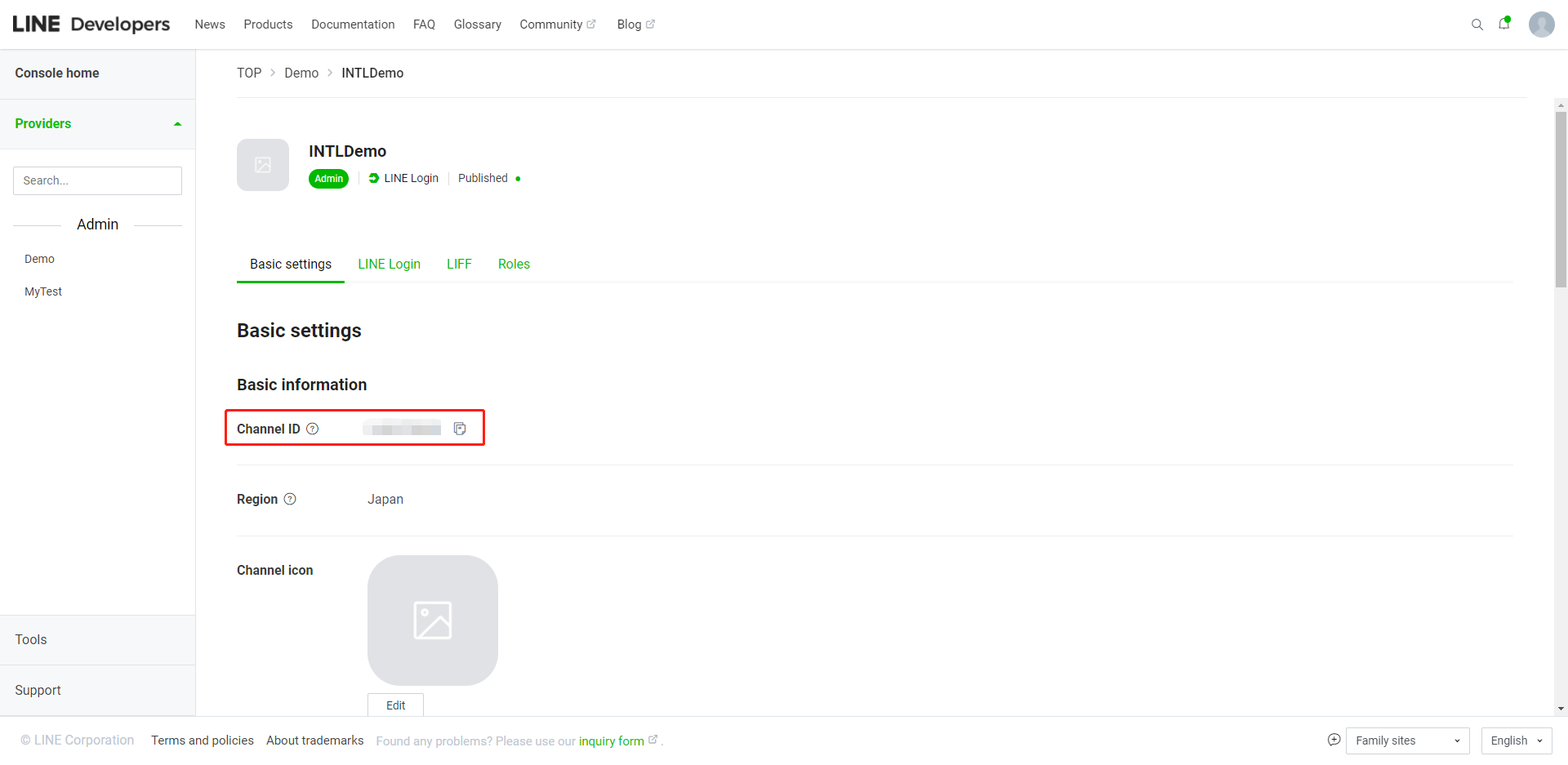Open Tools in the sidebar
Screen dimensions: 1568x765
coord(31,640)
